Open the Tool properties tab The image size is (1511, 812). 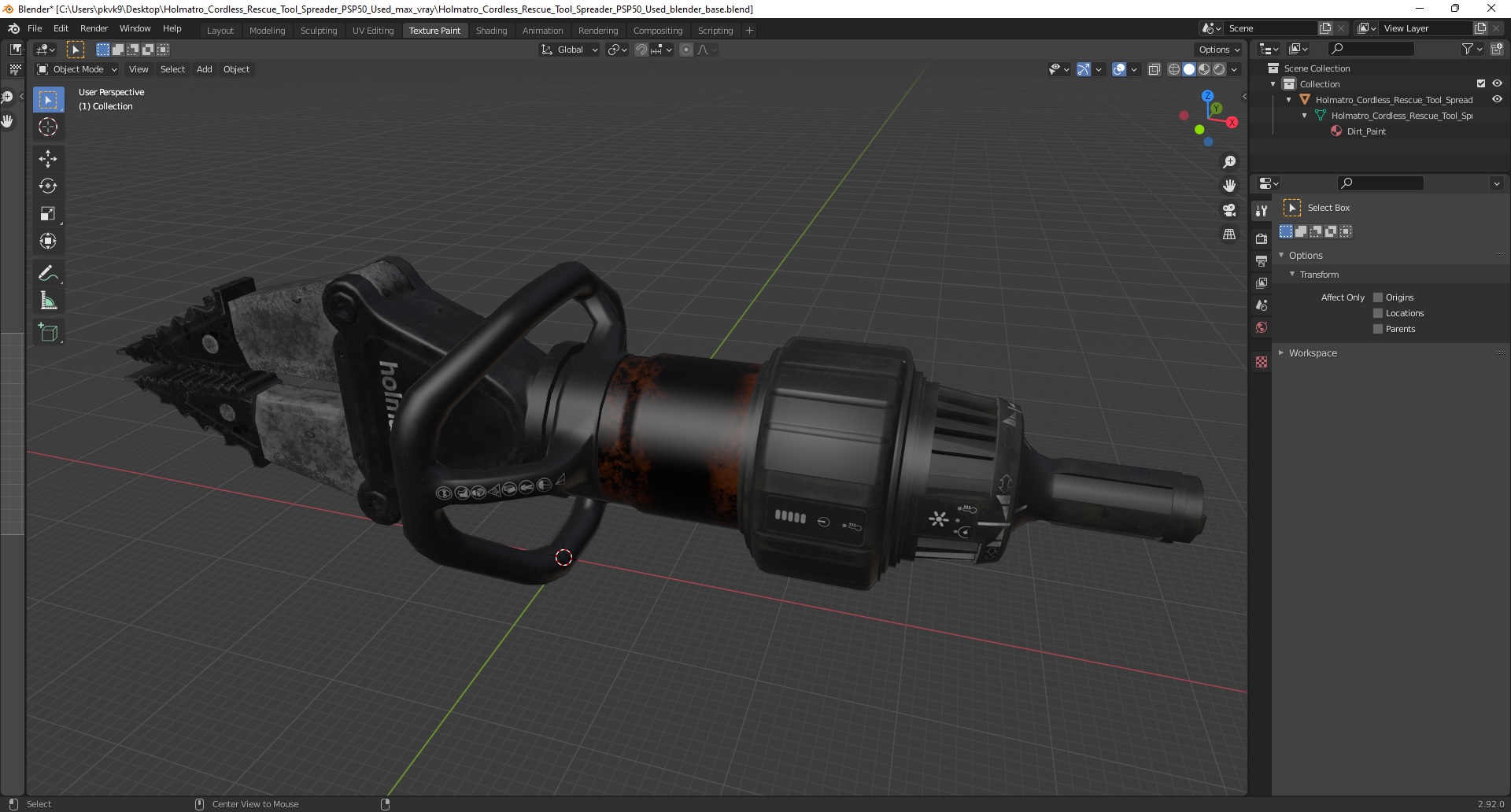point(1262,211)
